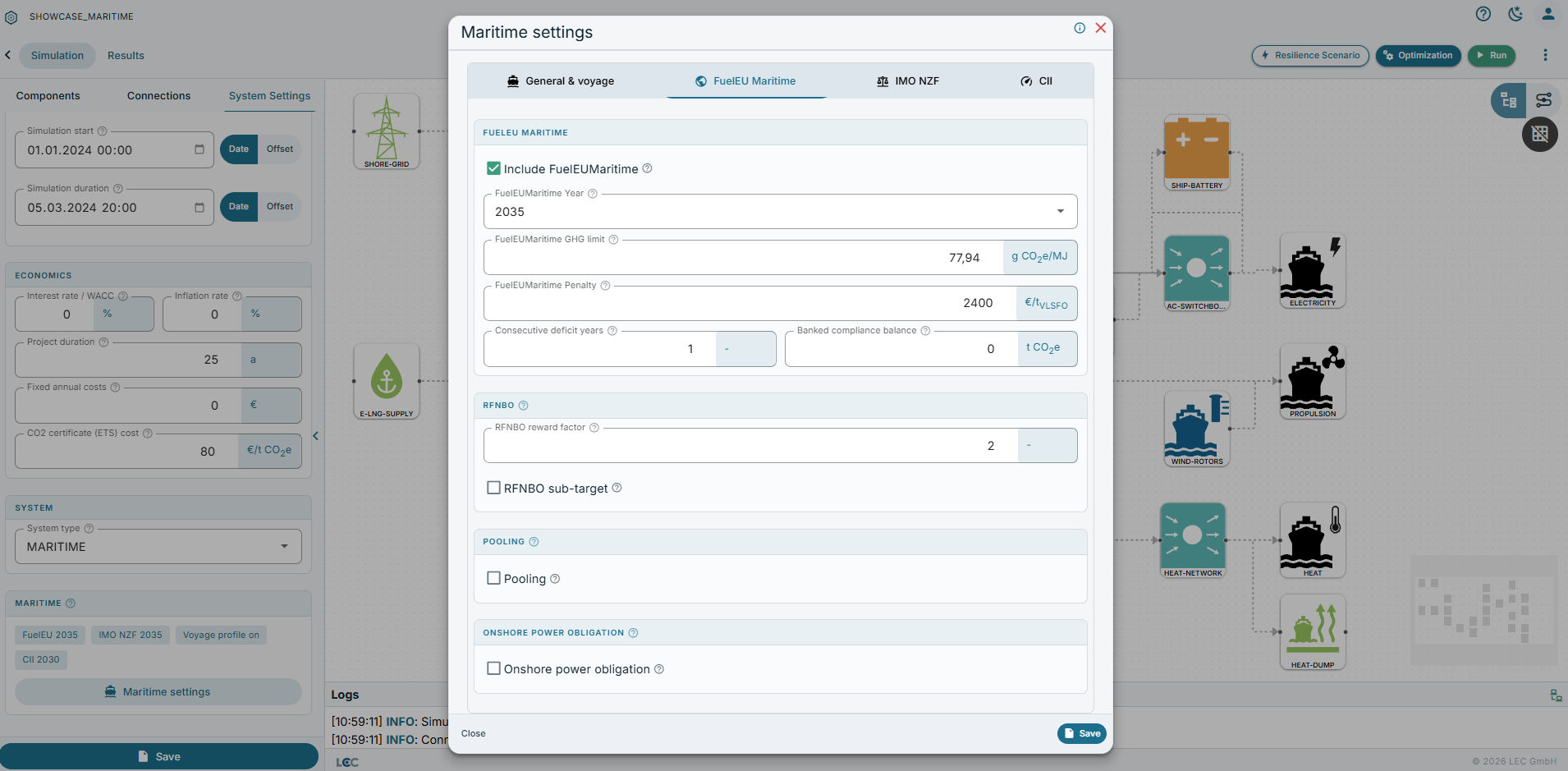This screenshot has height=771, width=1568.
Task: Open calendar picker for Simulation start
Action: 199,149
